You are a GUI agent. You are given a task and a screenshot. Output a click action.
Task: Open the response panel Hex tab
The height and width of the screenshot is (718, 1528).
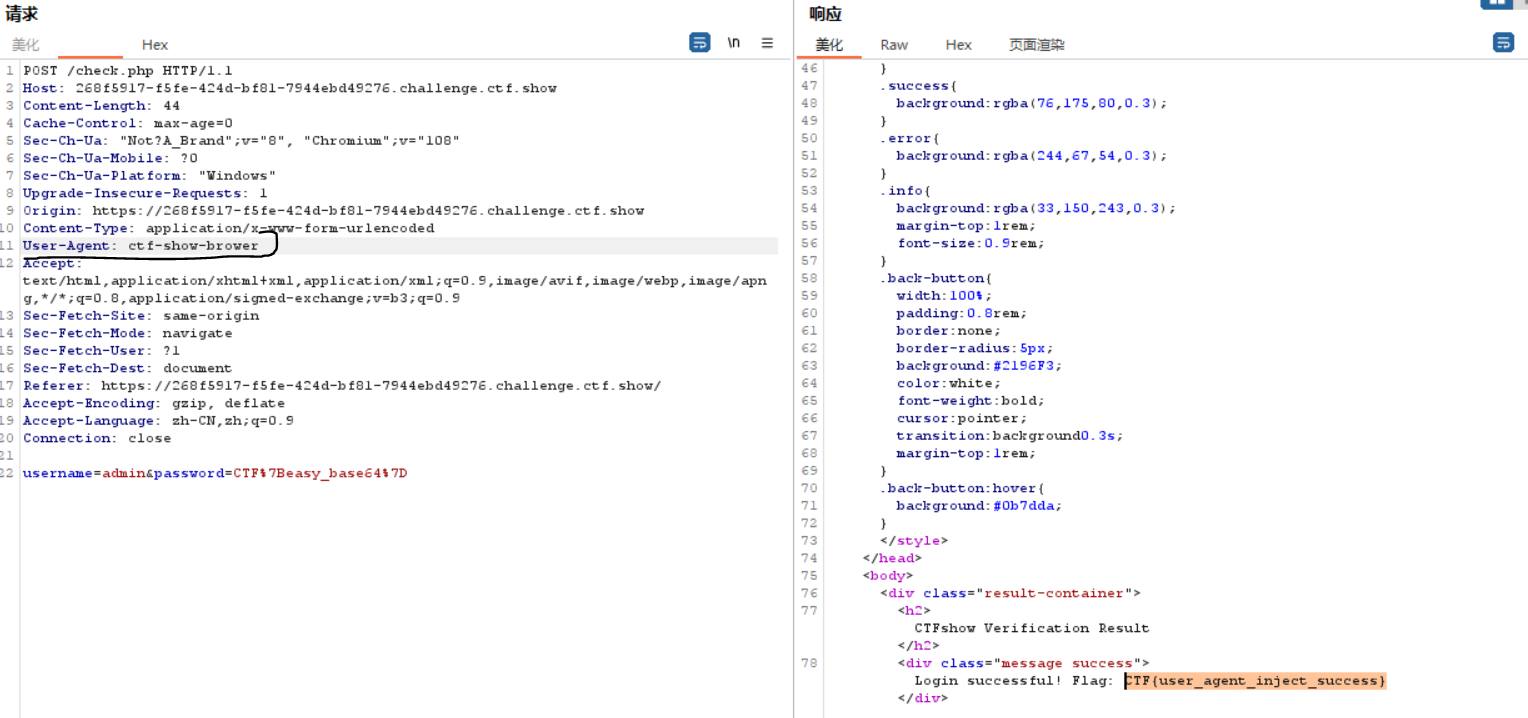(x=958, y=45)
